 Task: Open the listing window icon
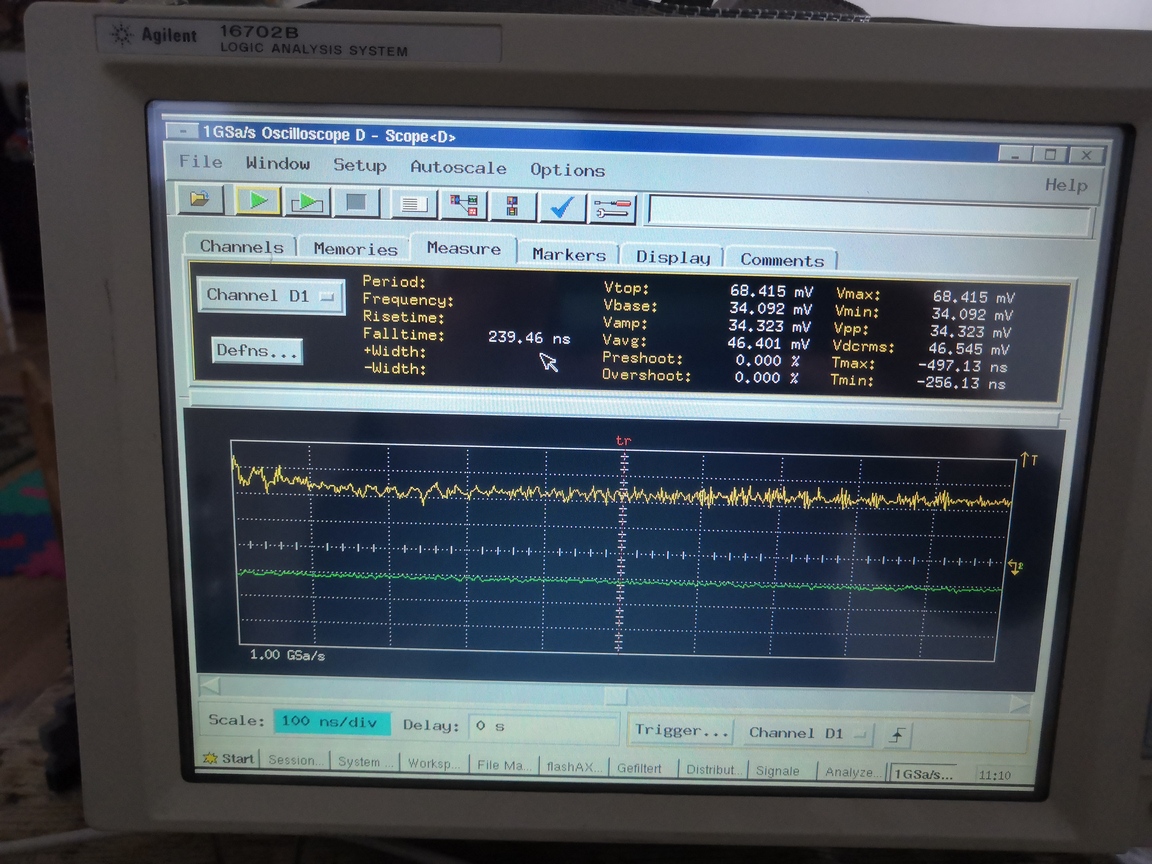coord(414,204)
